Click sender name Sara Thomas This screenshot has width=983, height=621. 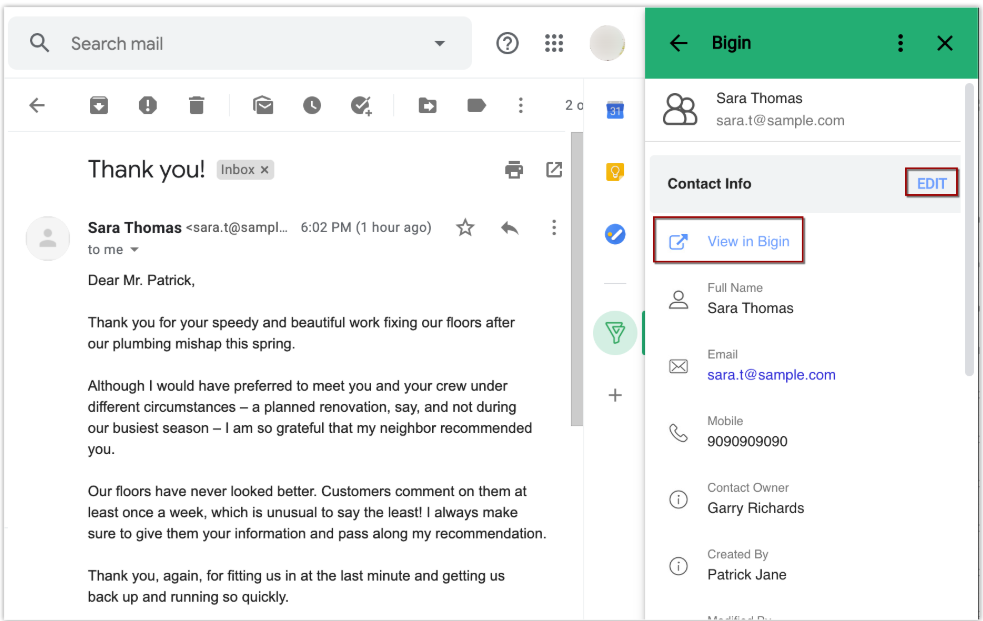pyautogui.click(x=134, y=227)
